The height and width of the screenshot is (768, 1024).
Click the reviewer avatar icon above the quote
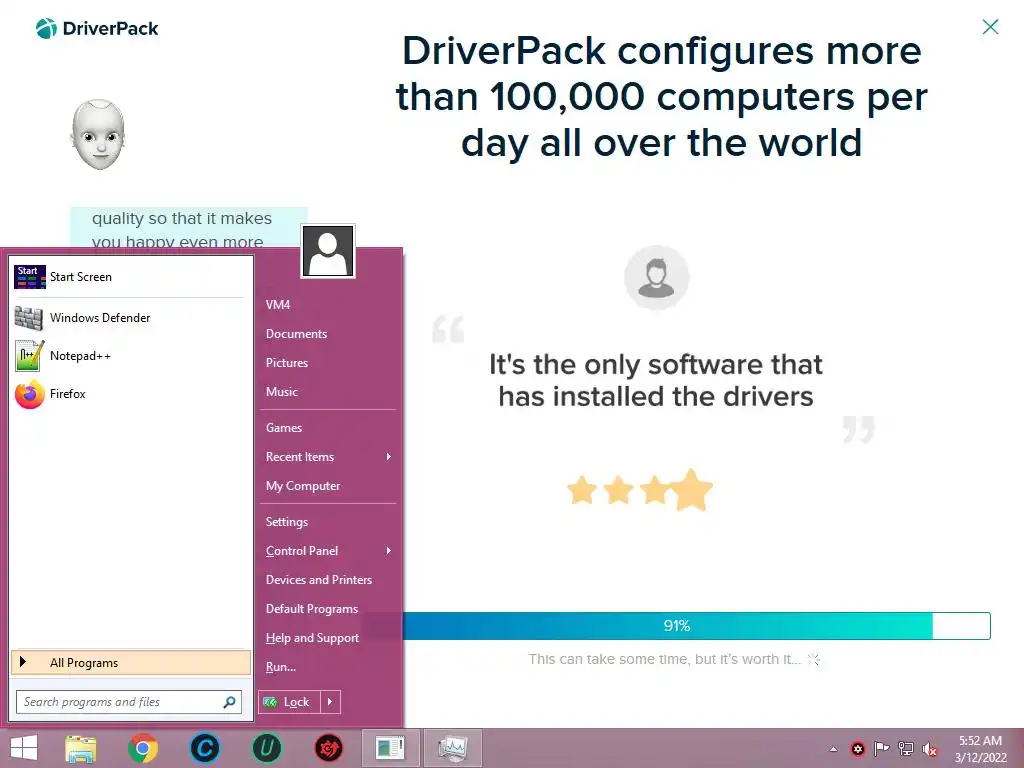[x=656, y=277]
